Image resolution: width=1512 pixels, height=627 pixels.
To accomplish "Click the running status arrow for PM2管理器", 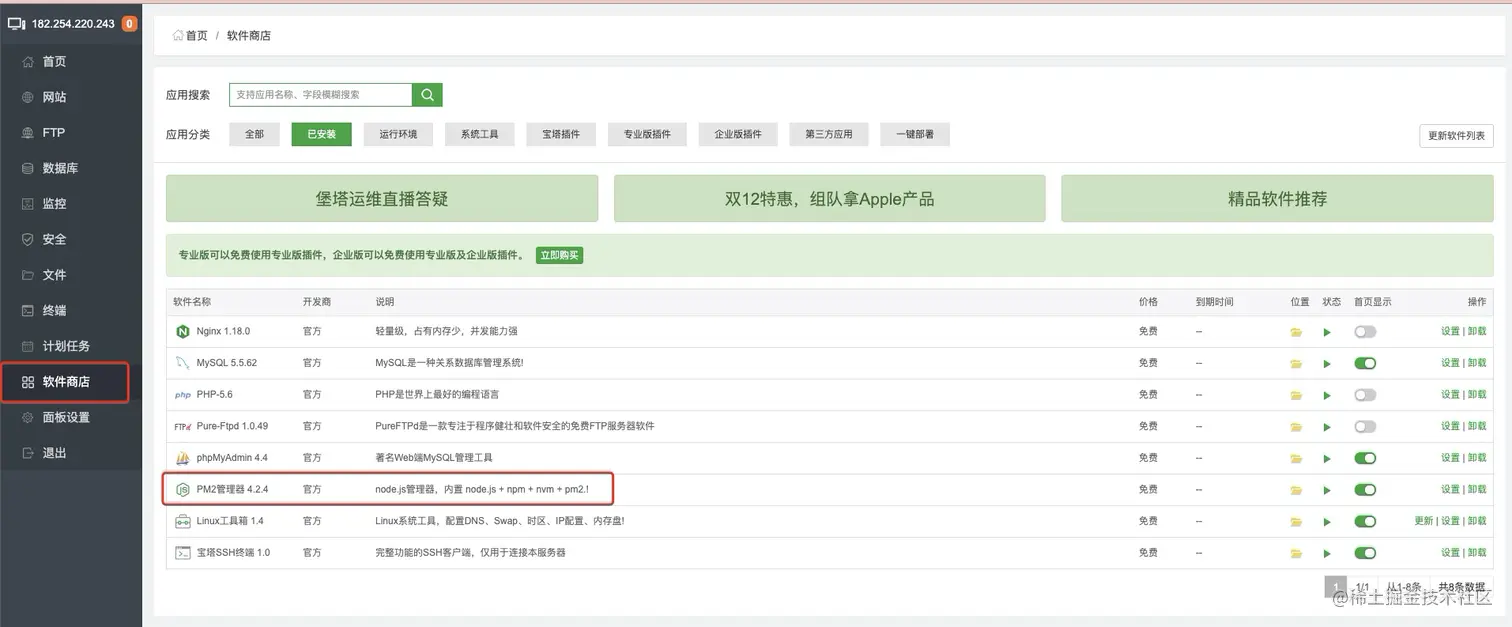I will (x=1327, y=490).
